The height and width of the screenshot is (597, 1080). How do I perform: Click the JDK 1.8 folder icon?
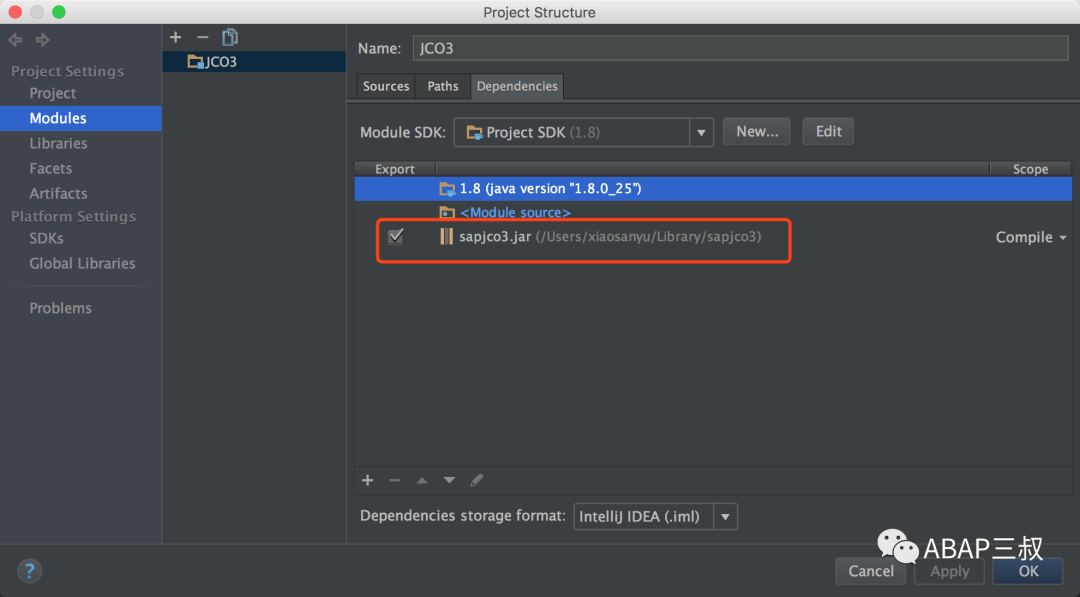[x=447, y=189]
